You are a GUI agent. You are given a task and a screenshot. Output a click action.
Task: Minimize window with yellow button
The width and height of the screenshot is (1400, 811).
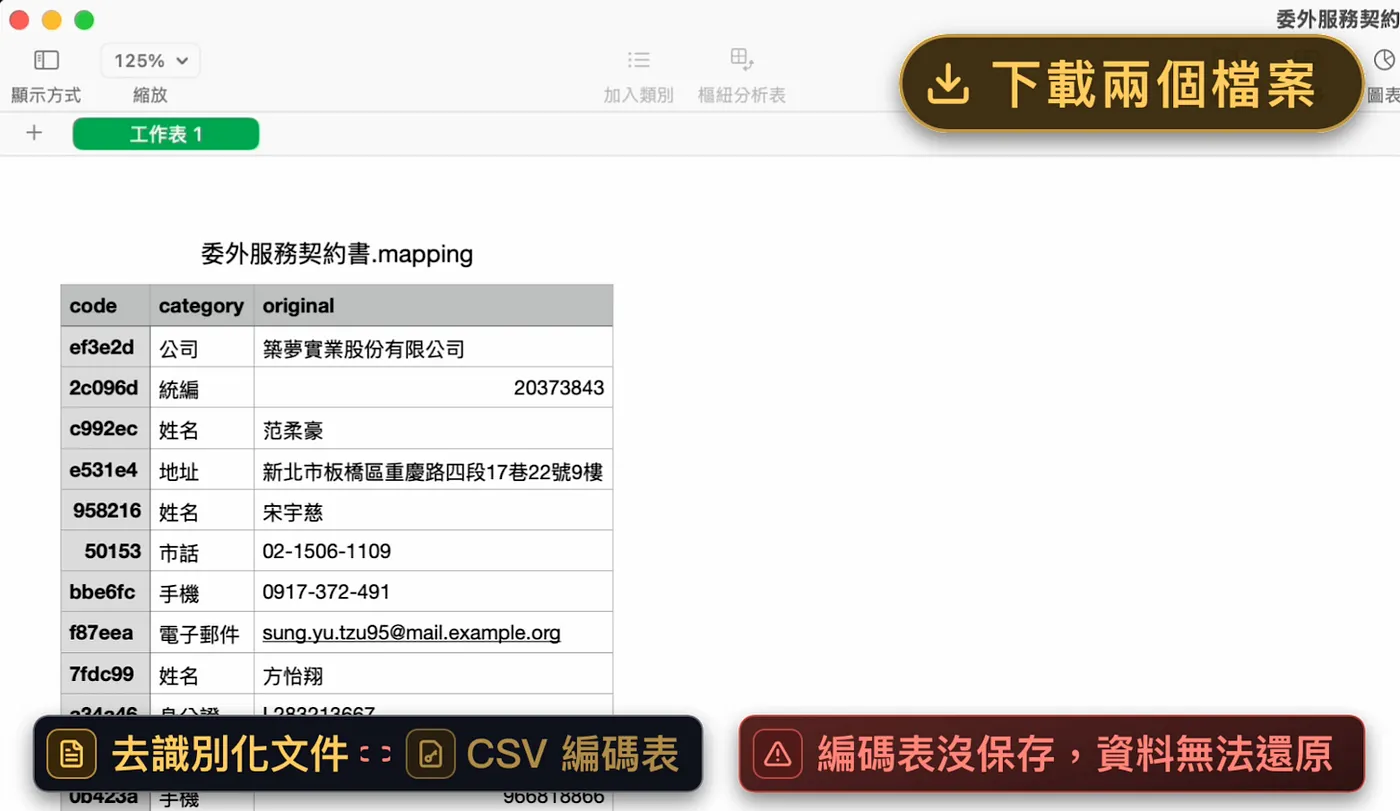[51, 20]
